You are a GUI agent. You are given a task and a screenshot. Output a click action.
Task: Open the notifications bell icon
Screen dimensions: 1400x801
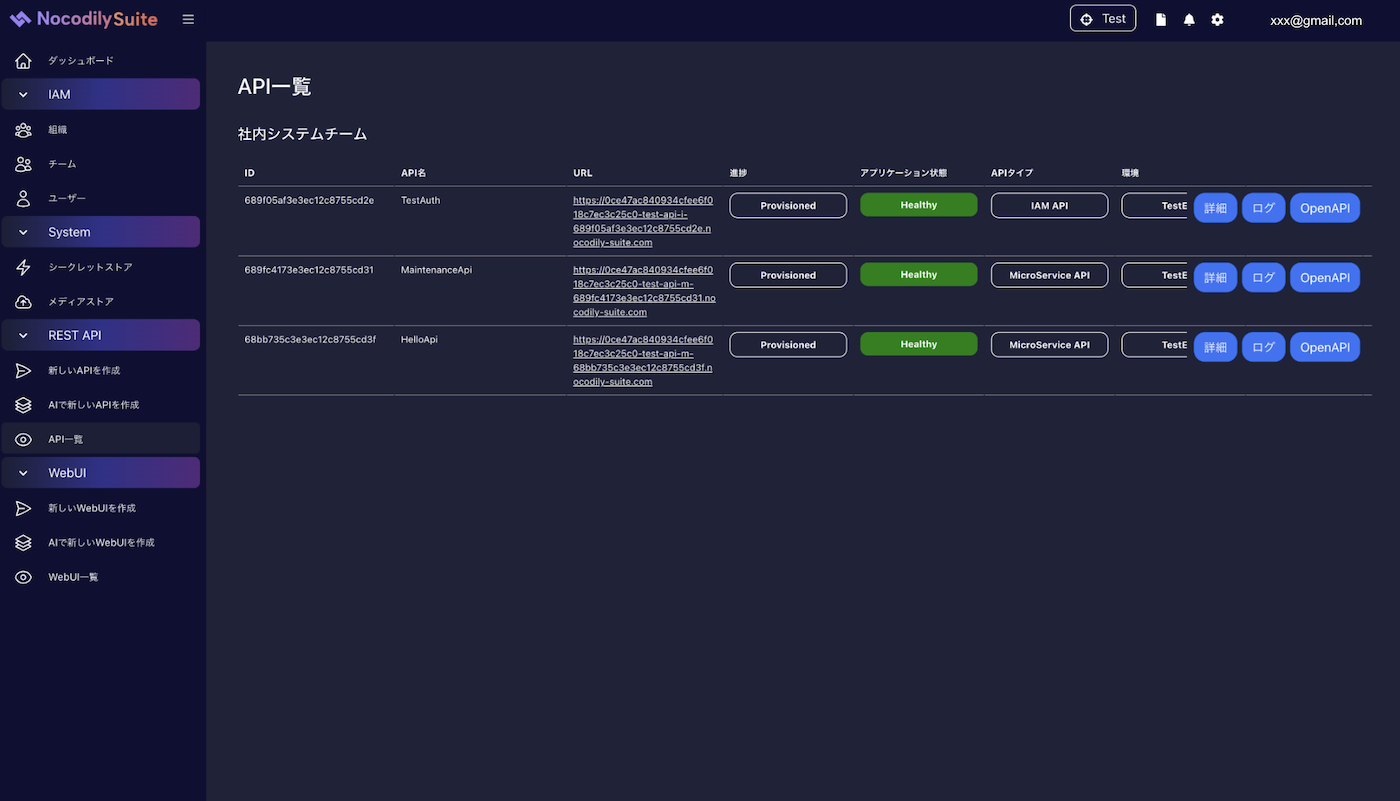coord(1189,20)
